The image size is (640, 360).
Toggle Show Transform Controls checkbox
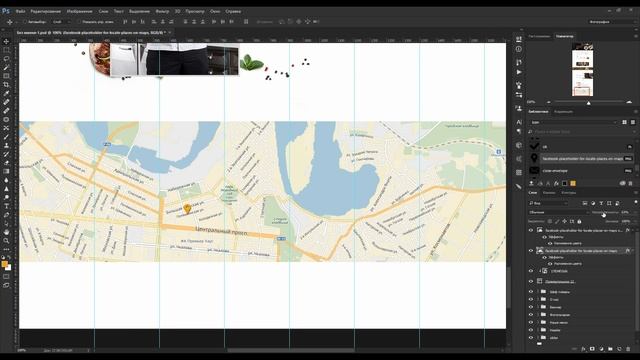pyautogui.click(x=79, y=22)
